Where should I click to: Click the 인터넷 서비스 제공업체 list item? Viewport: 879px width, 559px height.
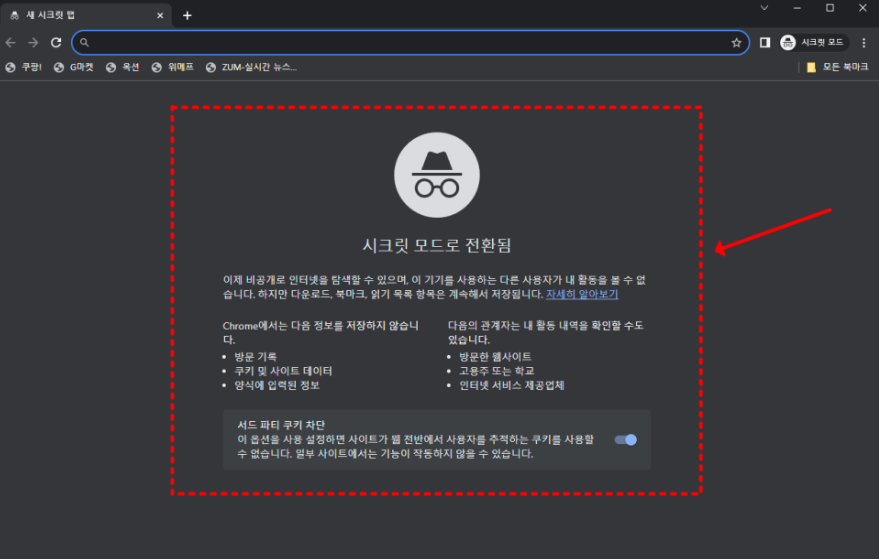point(512,385)
